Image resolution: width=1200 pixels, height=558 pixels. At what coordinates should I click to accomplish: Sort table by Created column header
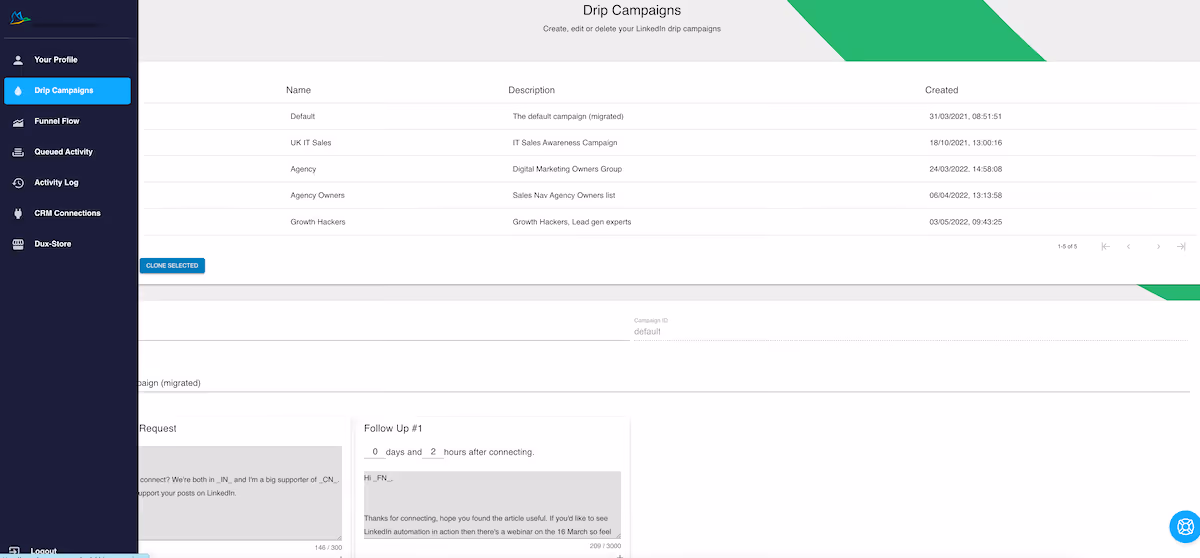tap(941, 90)
